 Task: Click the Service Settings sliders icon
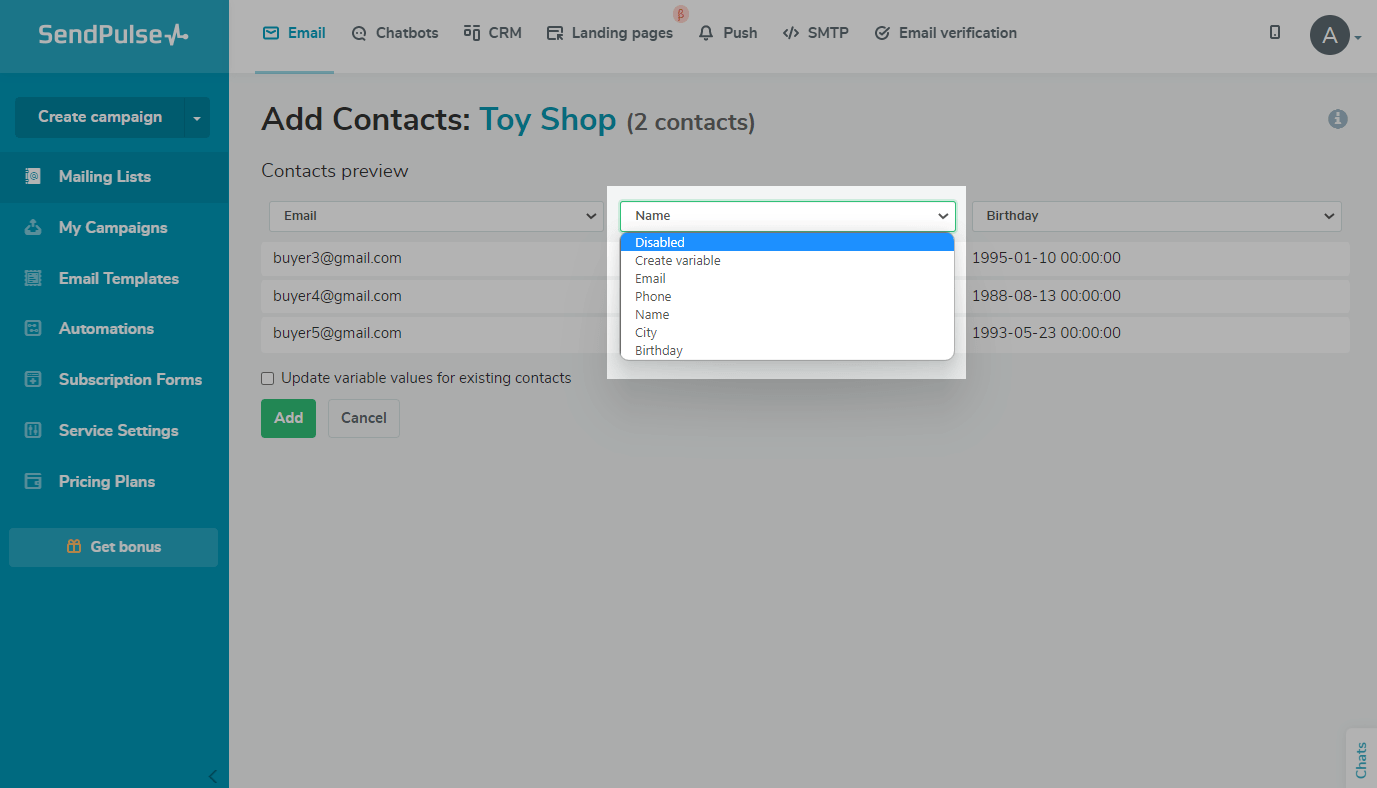click(33, 430)
